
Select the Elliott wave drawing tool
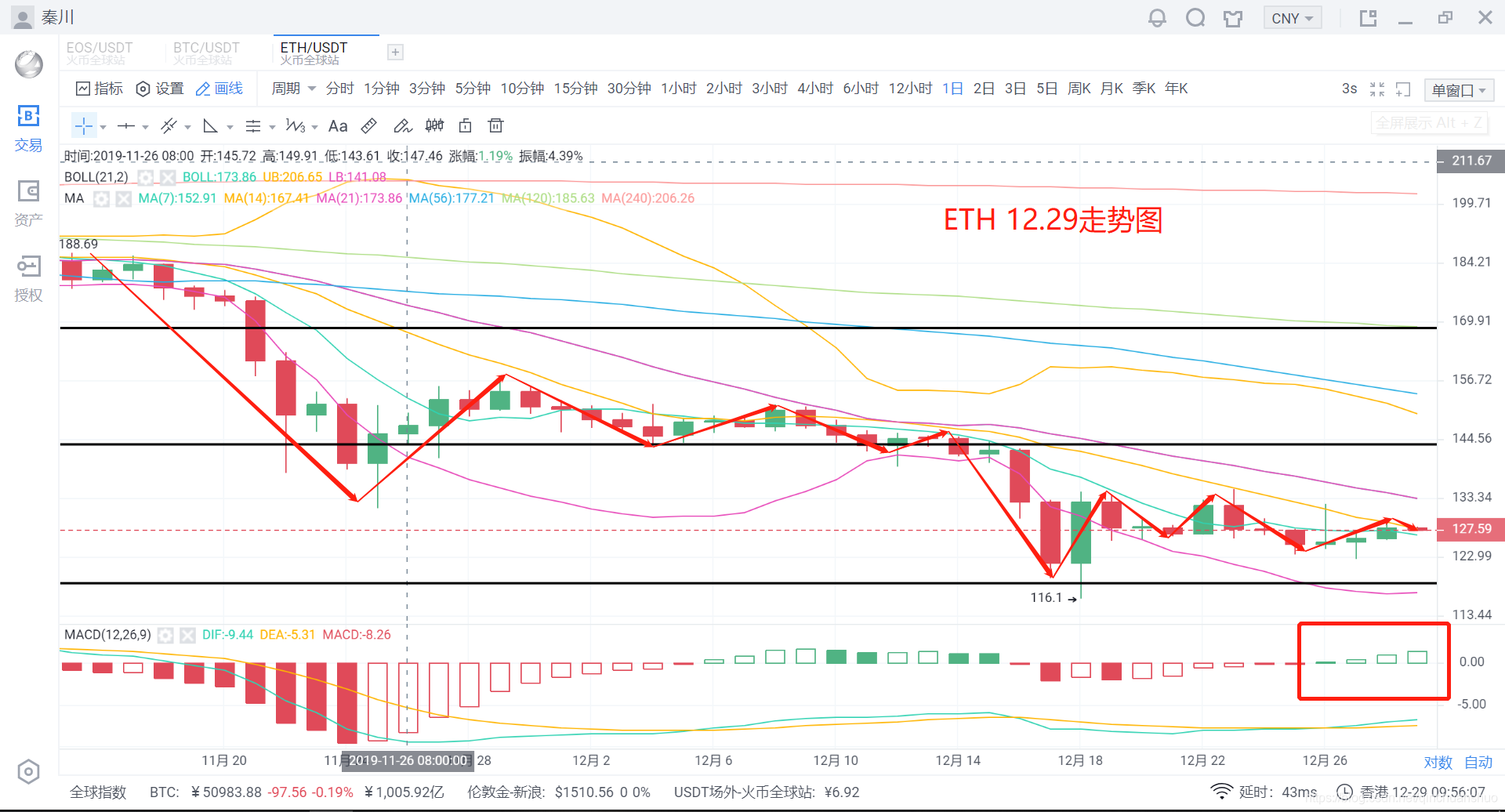click(295, 125)
